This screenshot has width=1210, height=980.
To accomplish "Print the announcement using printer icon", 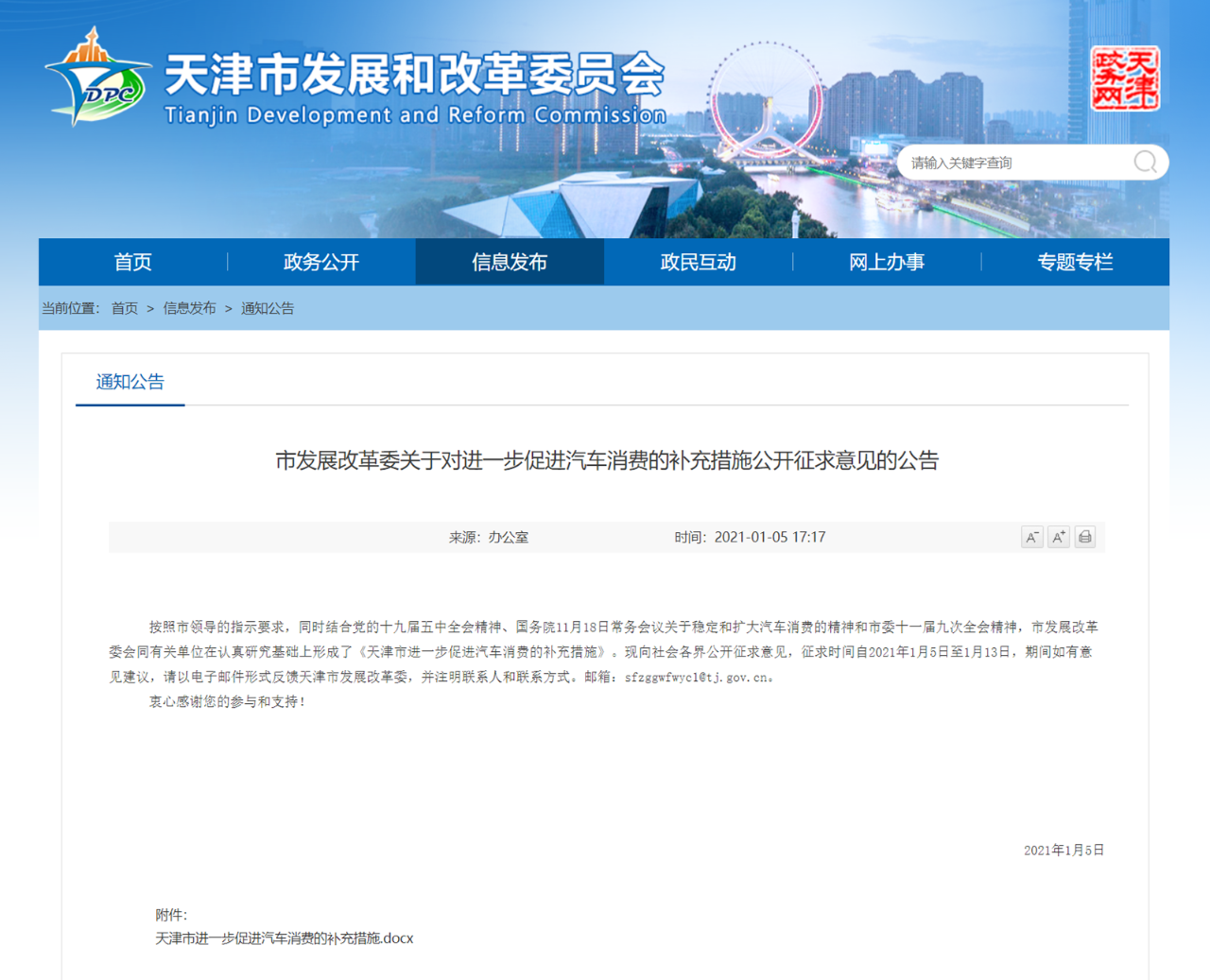I will (1085, 537).
